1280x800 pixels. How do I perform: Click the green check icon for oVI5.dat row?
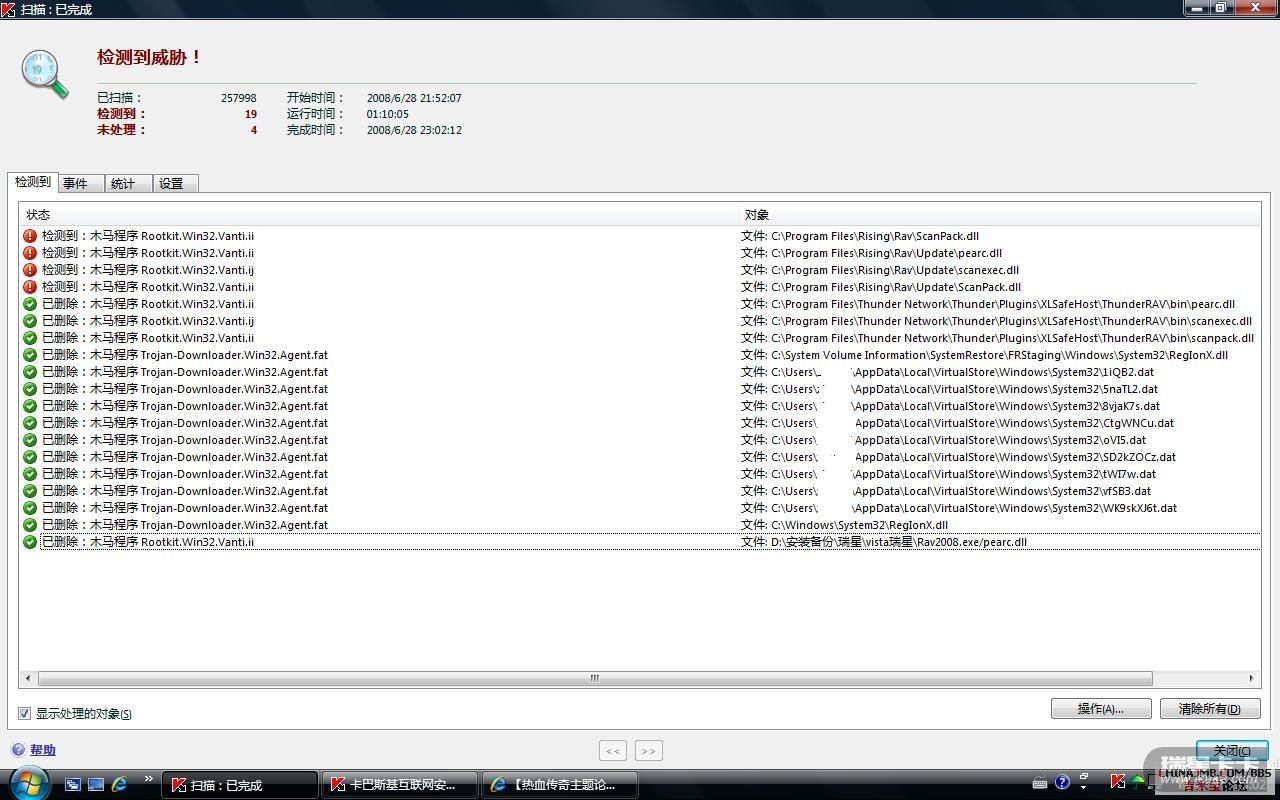[x=30, y=440]
